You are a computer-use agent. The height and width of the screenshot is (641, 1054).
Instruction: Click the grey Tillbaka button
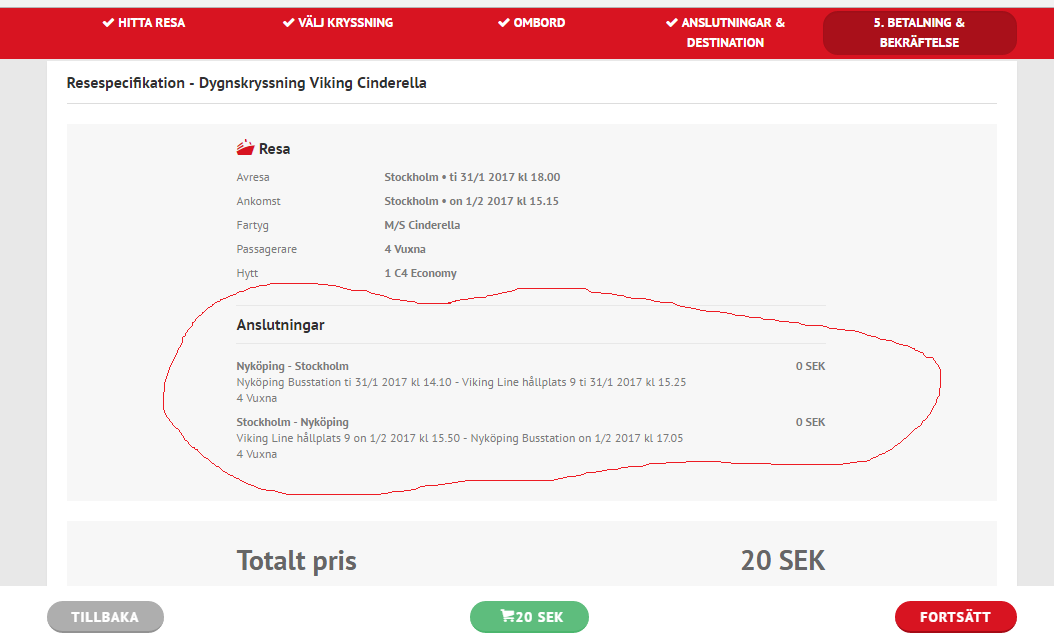pyautogui.click(x=106, y=617)
